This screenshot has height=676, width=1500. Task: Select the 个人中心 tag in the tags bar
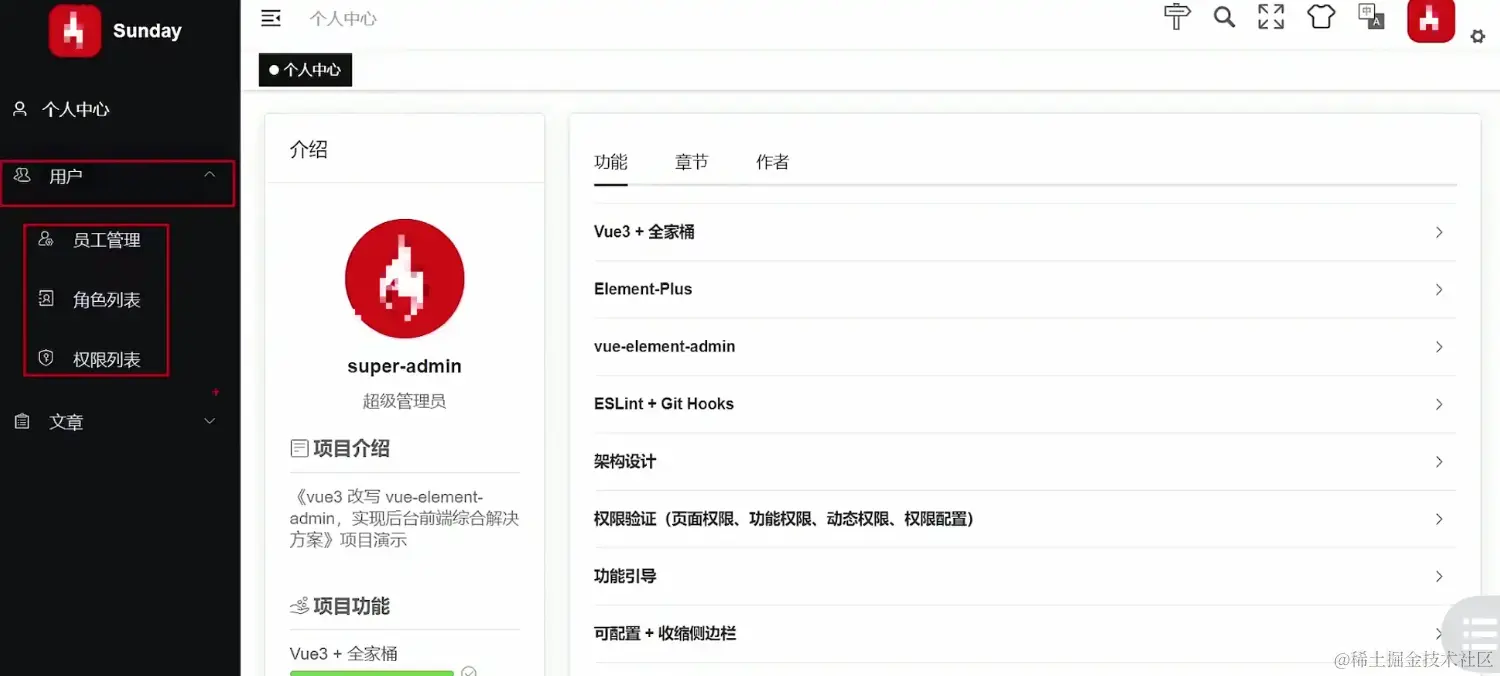pos(305,70)
